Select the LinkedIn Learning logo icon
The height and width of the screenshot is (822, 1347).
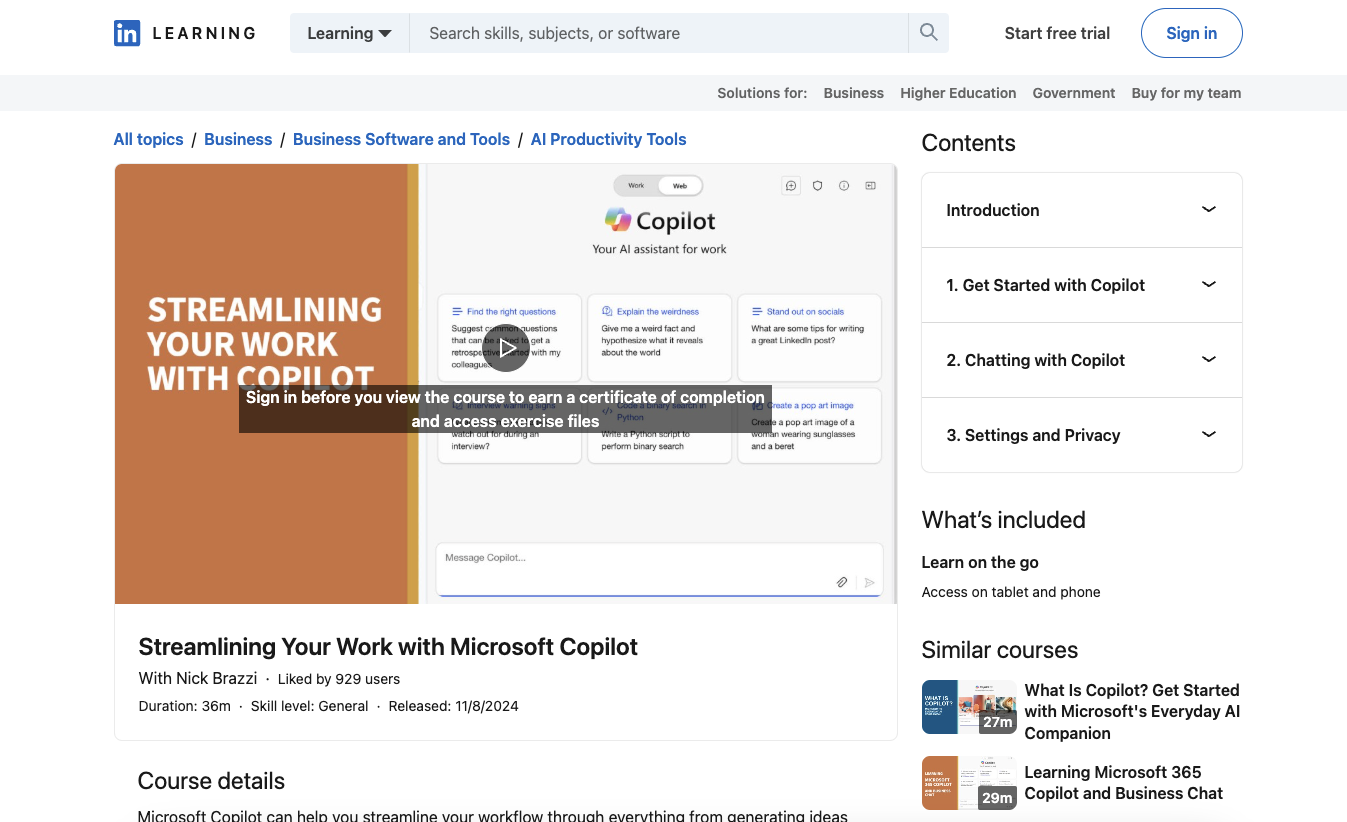pos(127,33)
